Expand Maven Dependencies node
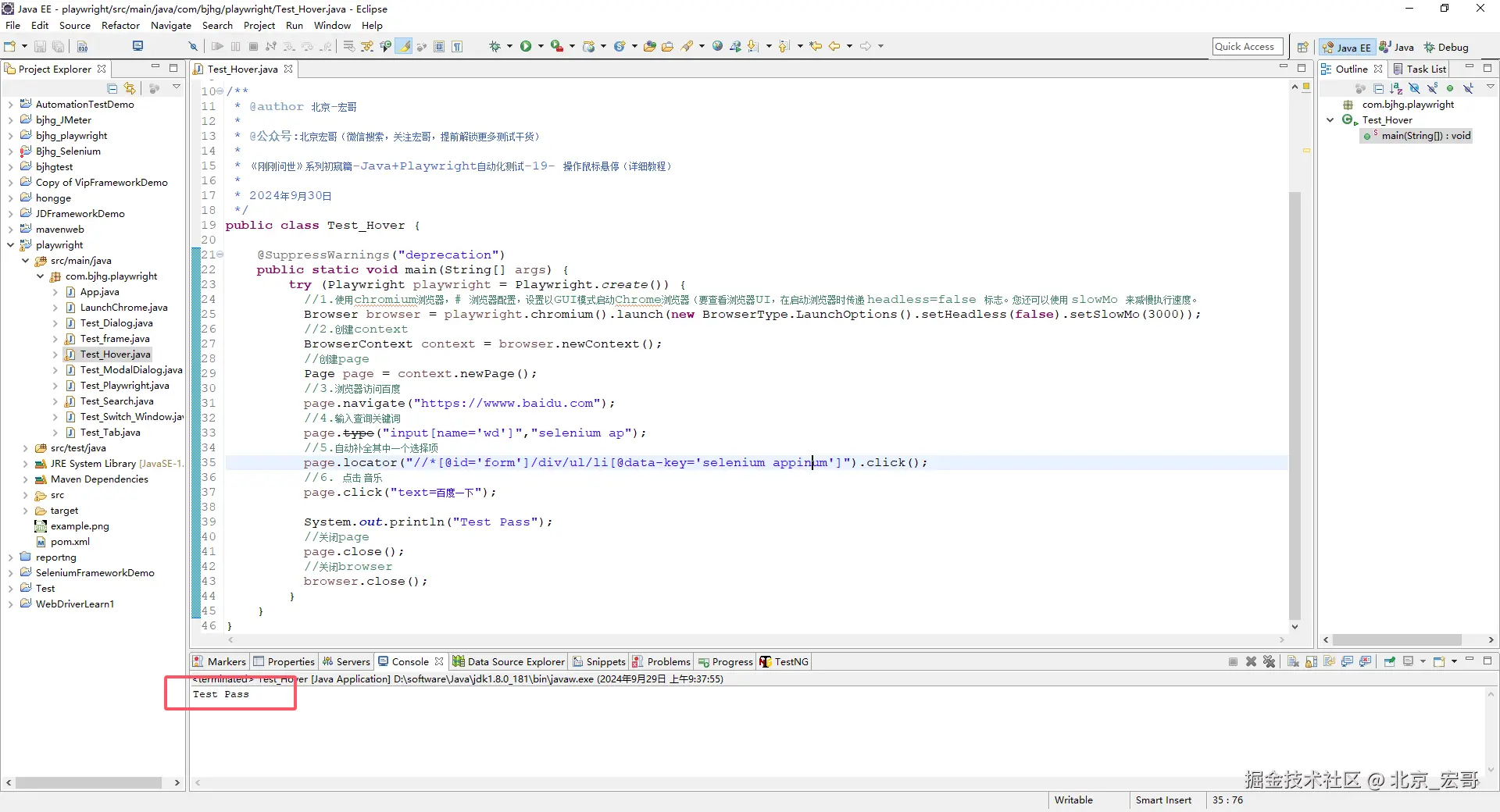 (25, 479)
